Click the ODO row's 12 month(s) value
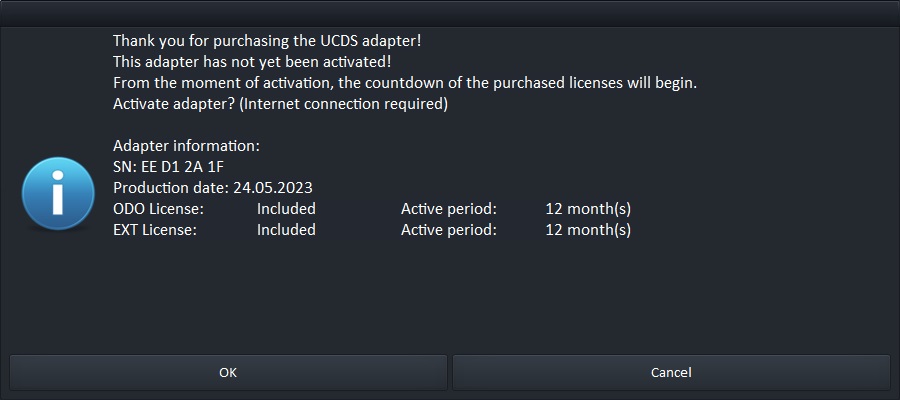 [x=588, y=209]
